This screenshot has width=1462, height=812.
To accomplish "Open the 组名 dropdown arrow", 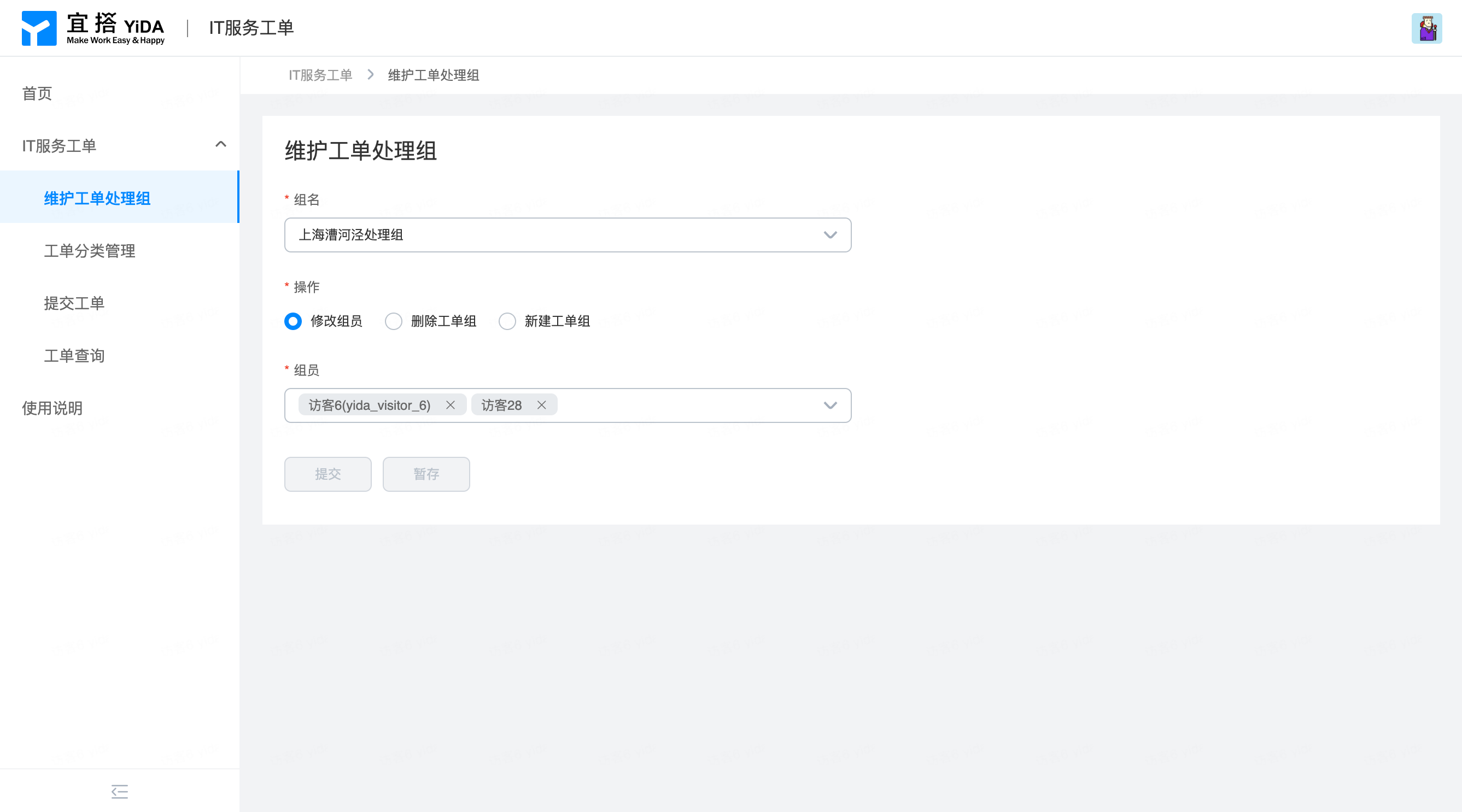I will pyautogui.click(x=830, y=235).
